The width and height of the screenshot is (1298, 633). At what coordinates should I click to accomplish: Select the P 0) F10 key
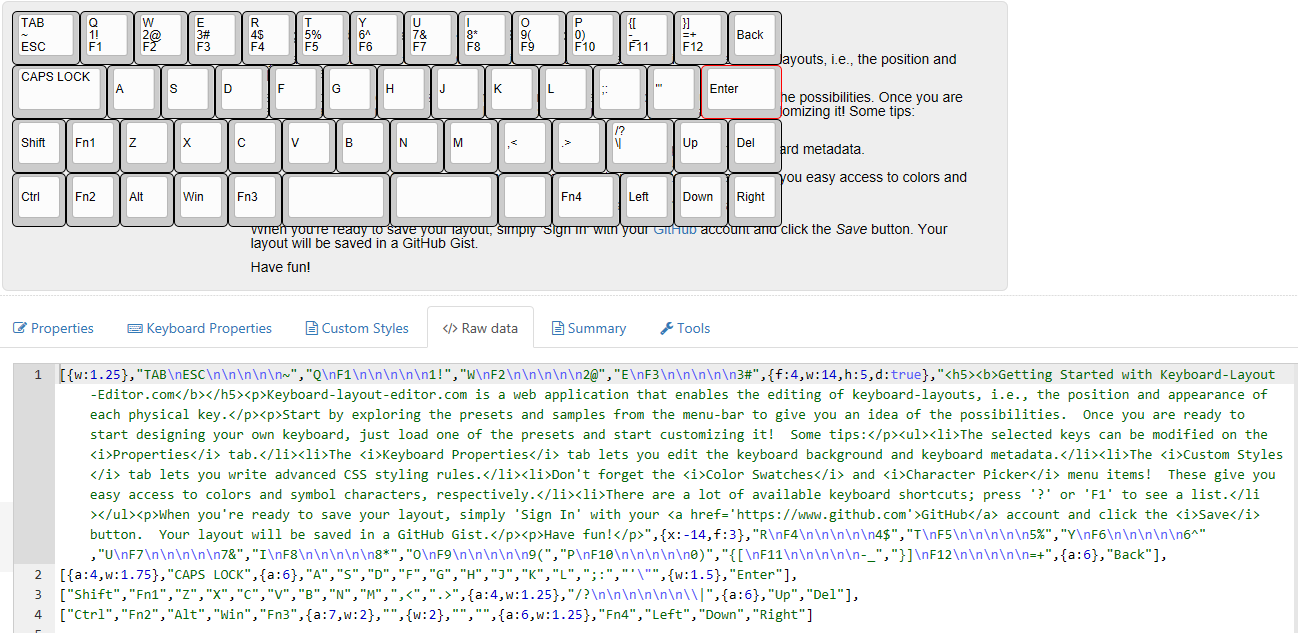[x=593, y=38]
